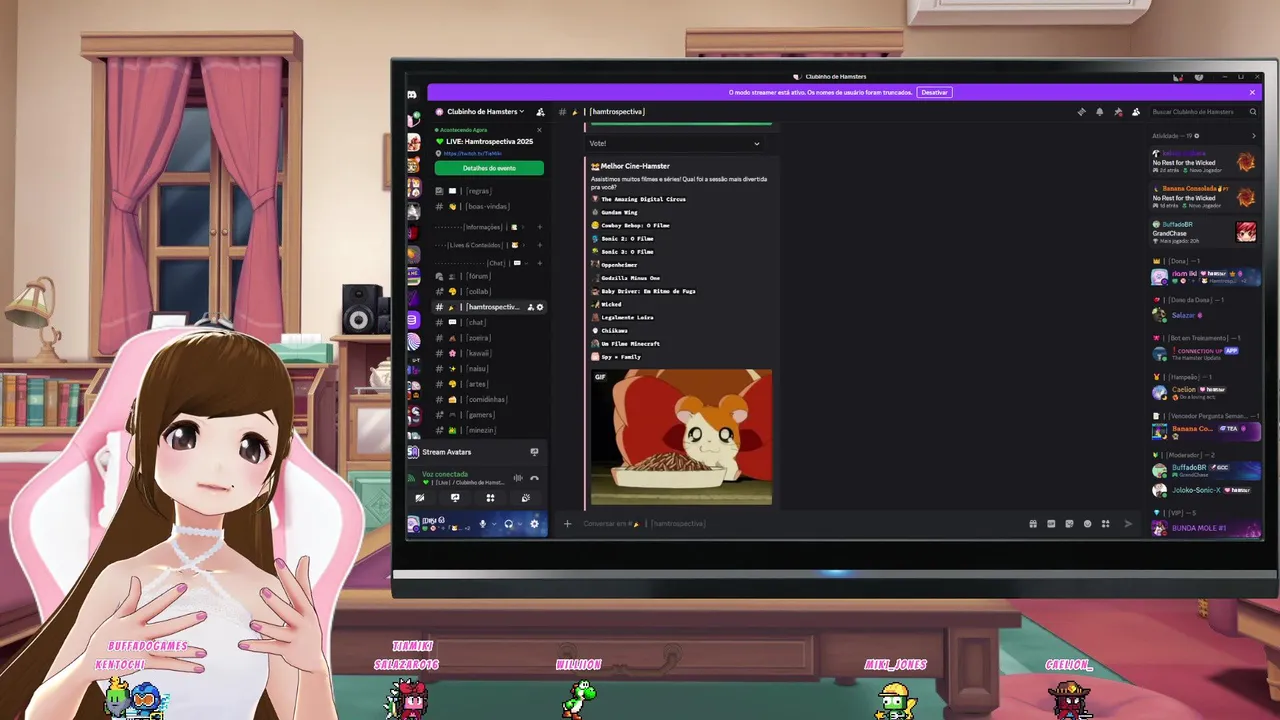Open the kawaii channel

pyautogui.click(x=488, y=353)
